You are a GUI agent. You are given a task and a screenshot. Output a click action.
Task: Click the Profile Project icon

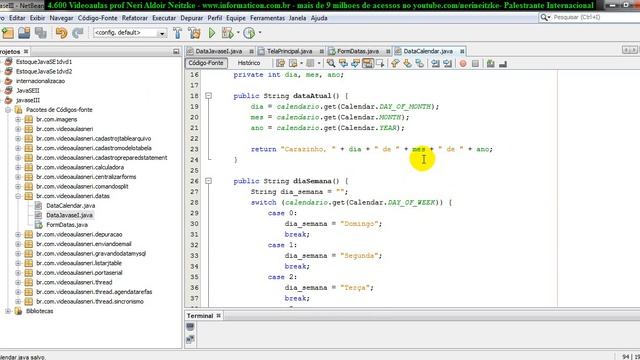click(x=249, y=33)
